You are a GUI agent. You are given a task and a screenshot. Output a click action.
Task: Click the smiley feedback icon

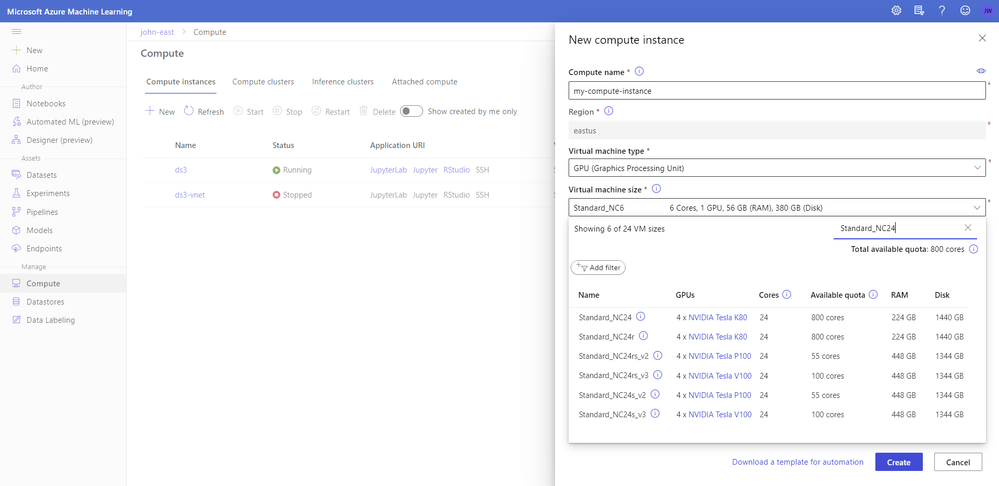965,10
